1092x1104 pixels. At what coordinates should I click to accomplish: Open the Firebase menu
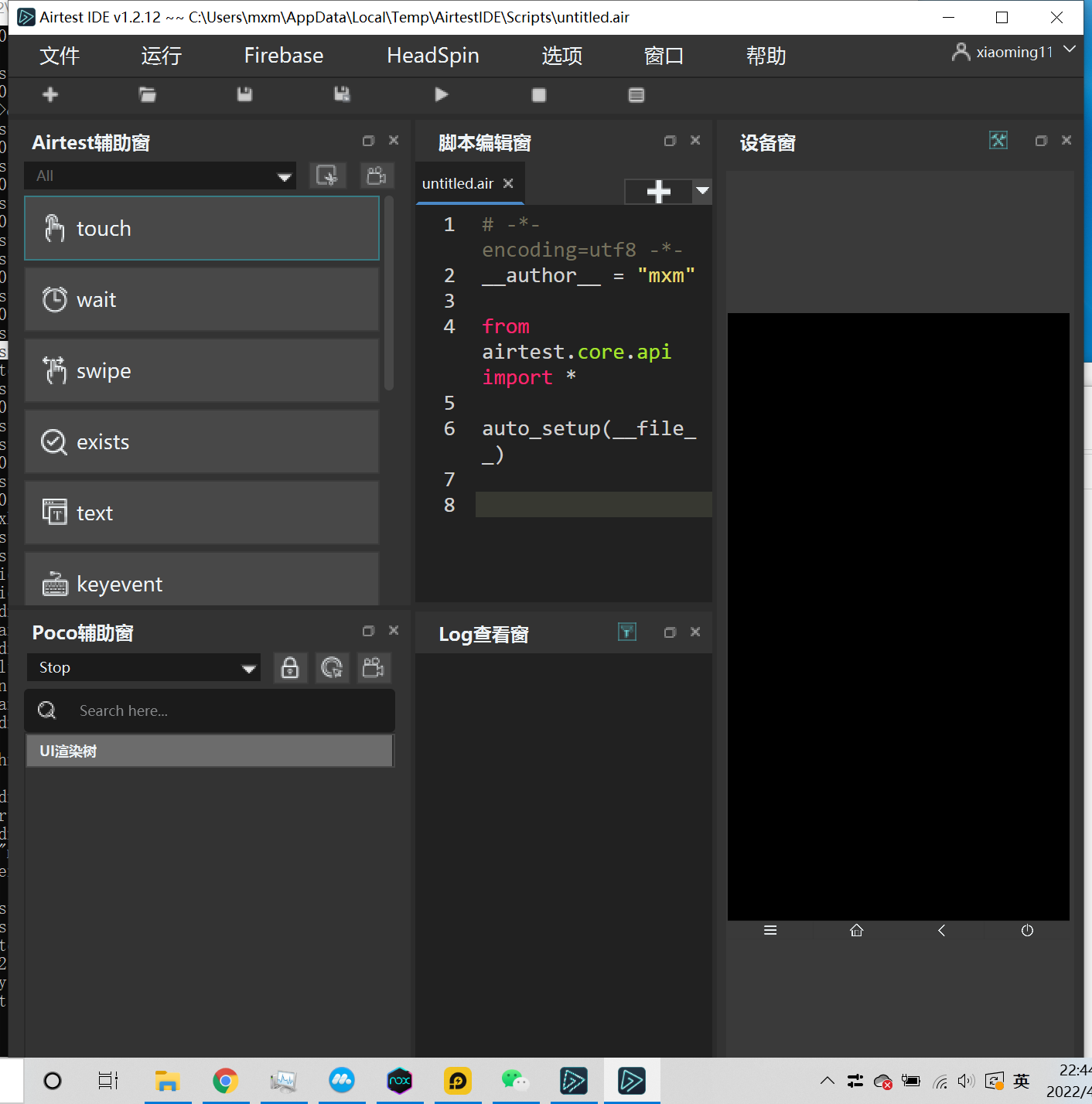click(x=284, y=56)
